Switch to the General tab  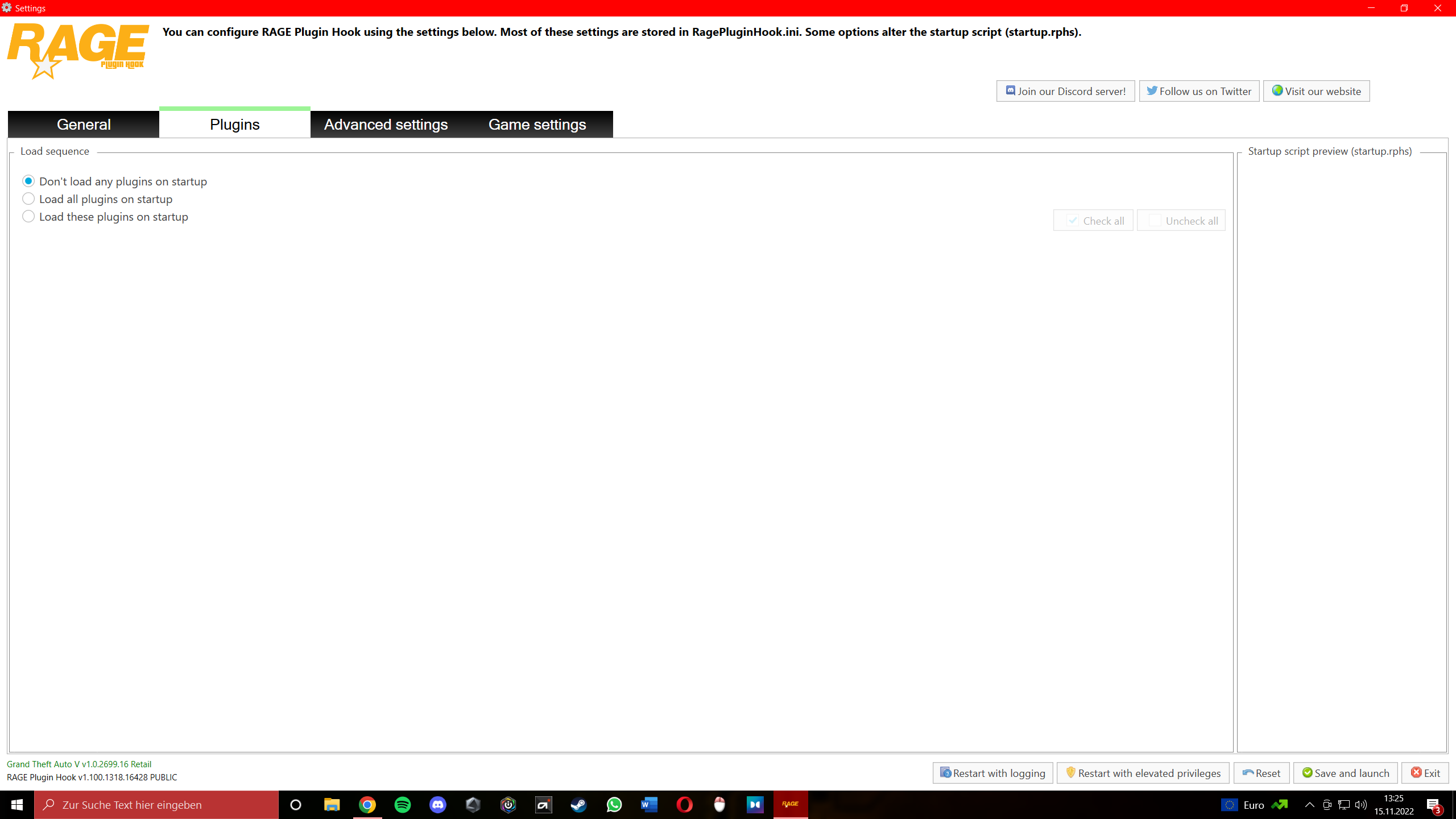pos(84,125)
